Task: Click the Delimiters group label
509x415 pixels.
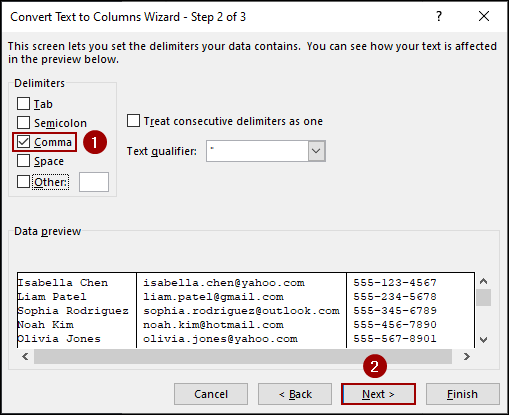Action: [x=39, y=83]
